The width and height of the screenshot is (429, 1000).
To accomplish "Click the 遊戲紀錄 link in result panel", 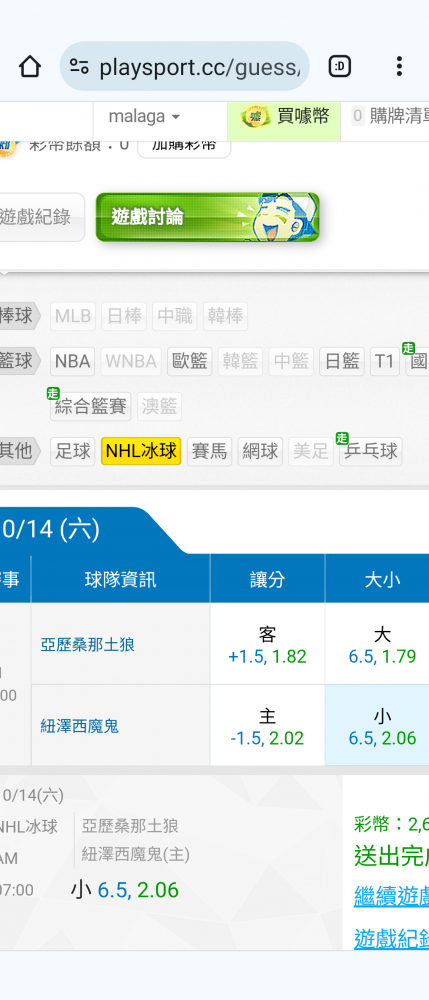I will (391, 938).
